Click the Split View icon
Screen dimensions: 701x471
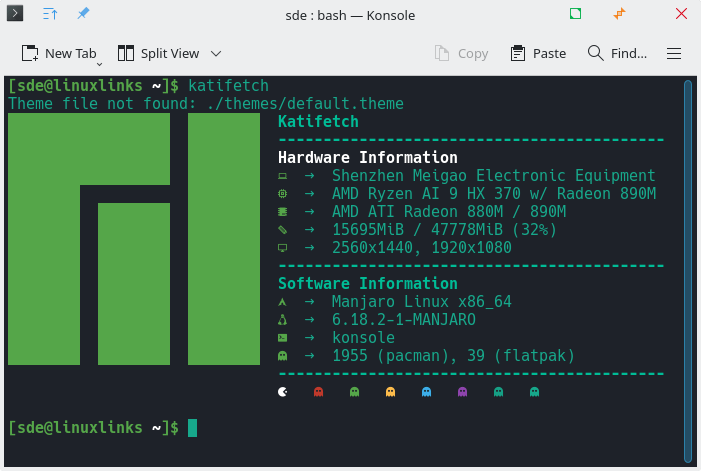click(126, 53)
